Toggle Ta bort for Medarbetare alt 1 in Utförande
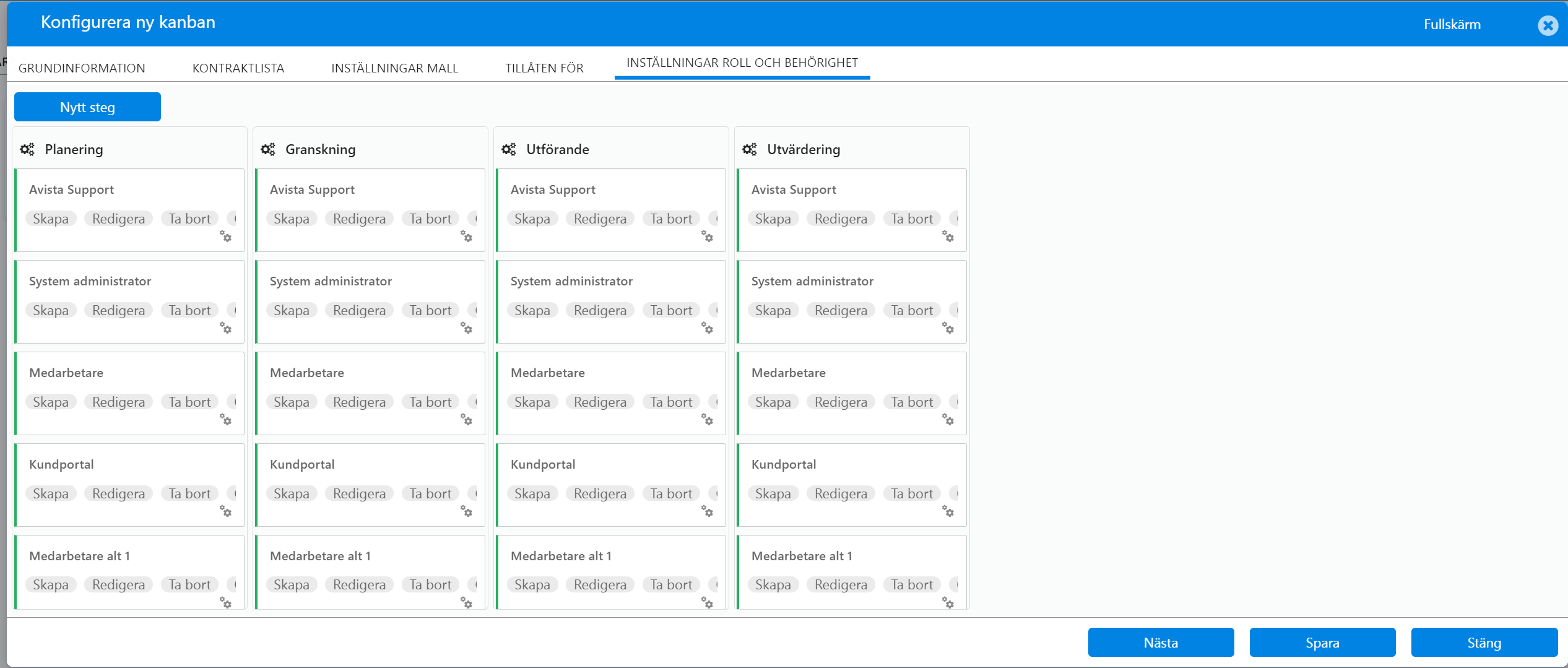 click(672, 584)
